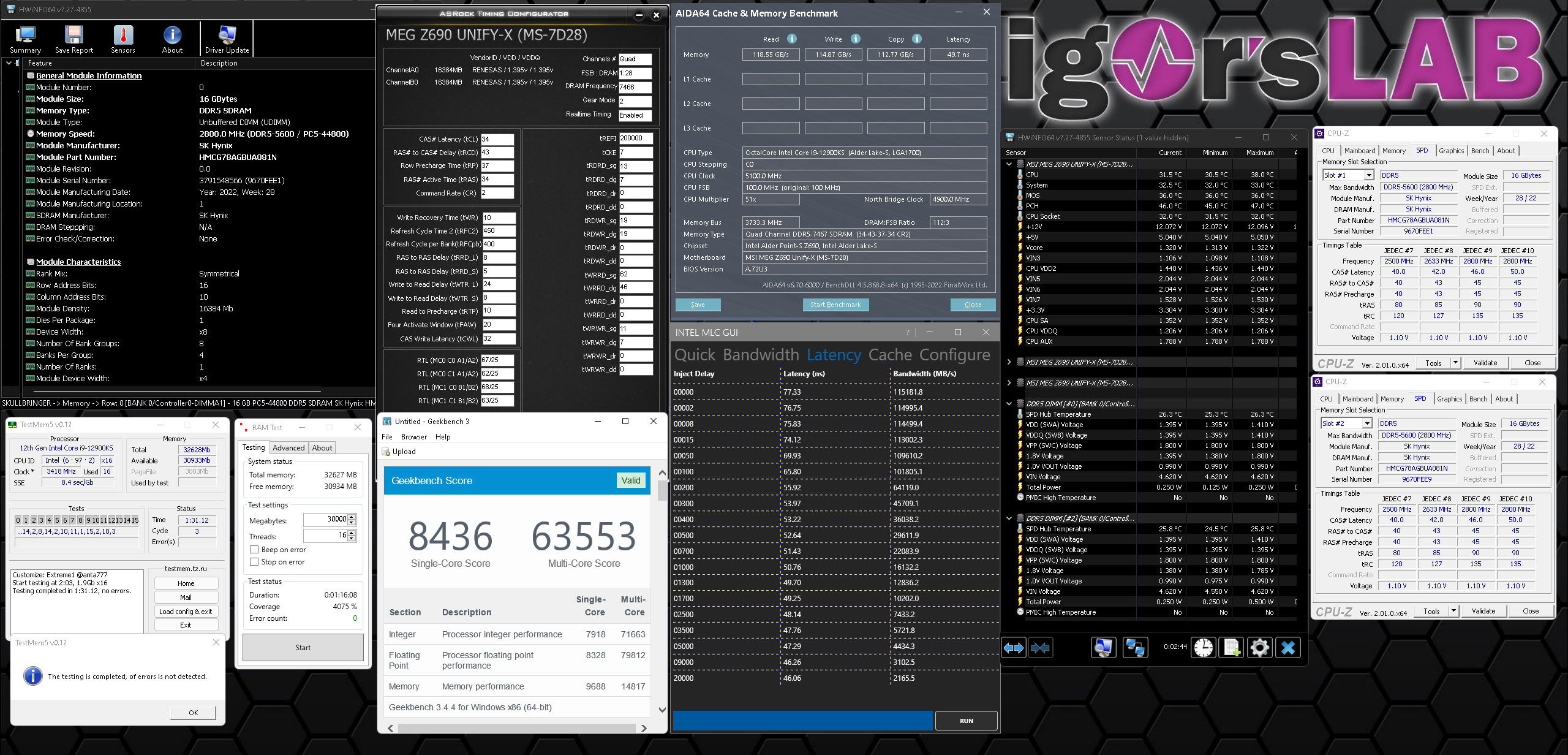Collapse the DDR5 DIMM [#2] sensor group
The width and height of the screenshot is (1568, 755).
(x=1009, y=518)
